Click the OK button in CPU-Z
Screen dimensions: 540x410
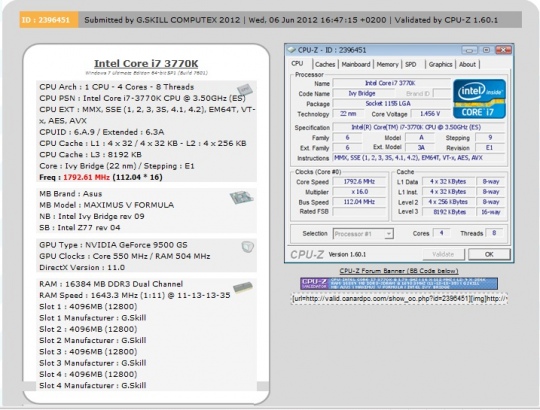click(x=489, y=254)
